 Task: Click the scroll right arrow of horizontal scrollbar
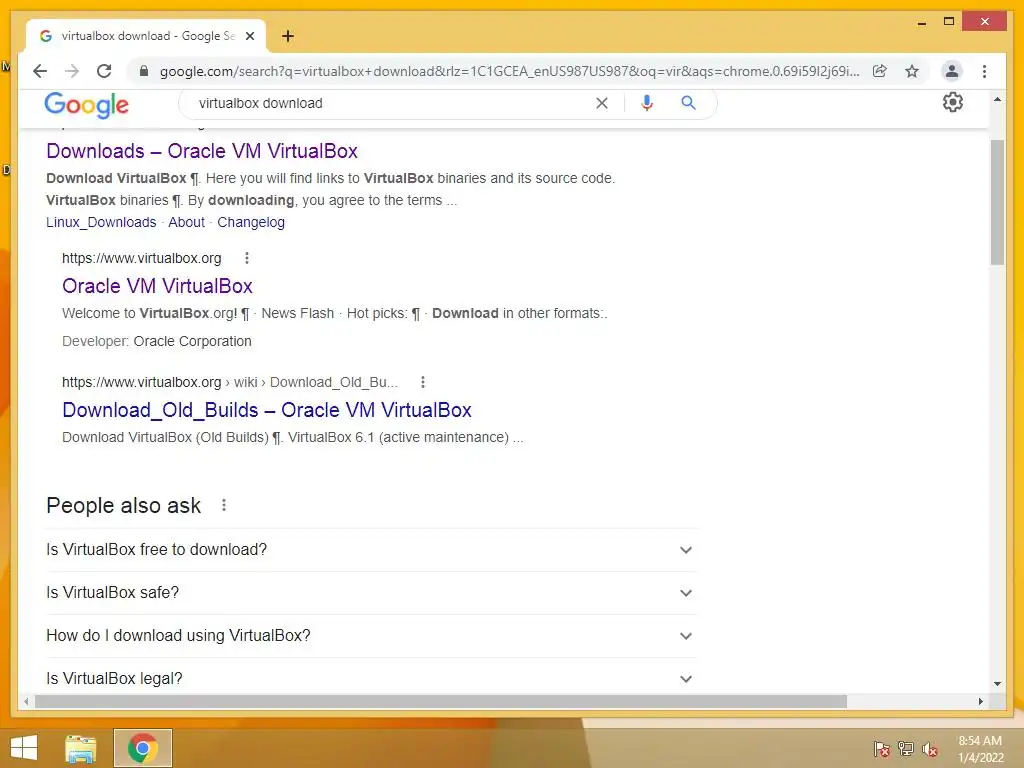980,701
